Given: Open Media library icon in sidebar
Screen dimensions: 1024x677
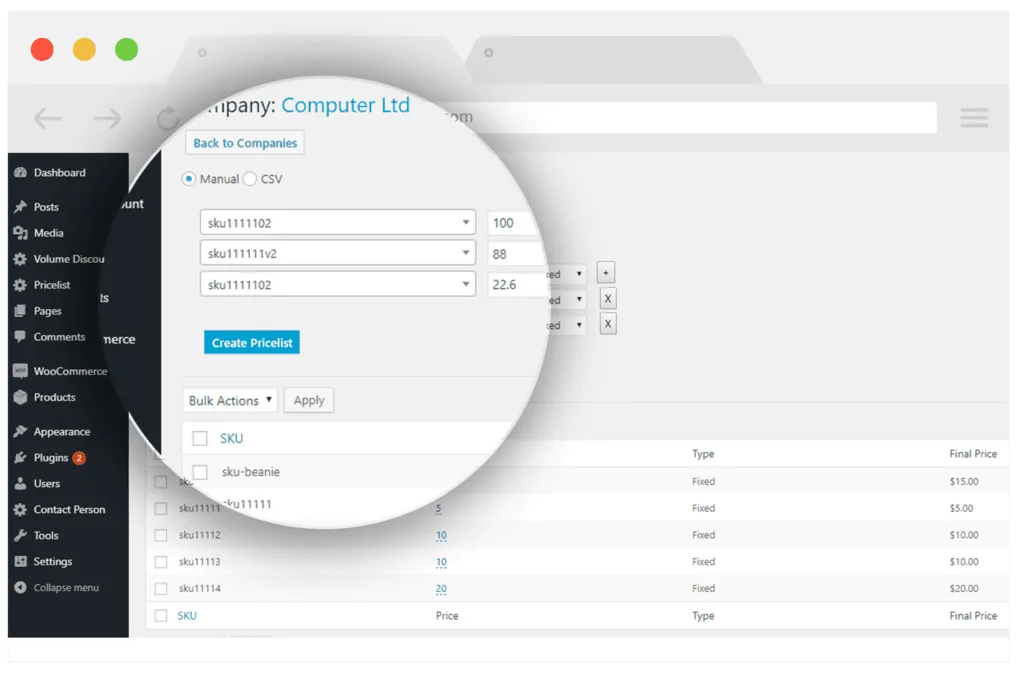Looking at the screenshot, I should coord(20,232).
